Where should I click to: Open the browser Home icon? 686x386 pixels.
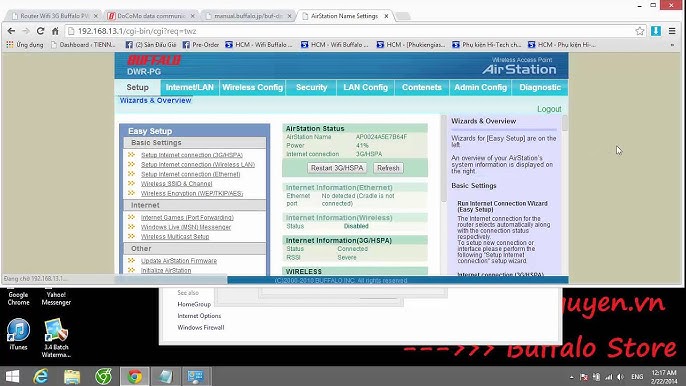tap(55, 31)
